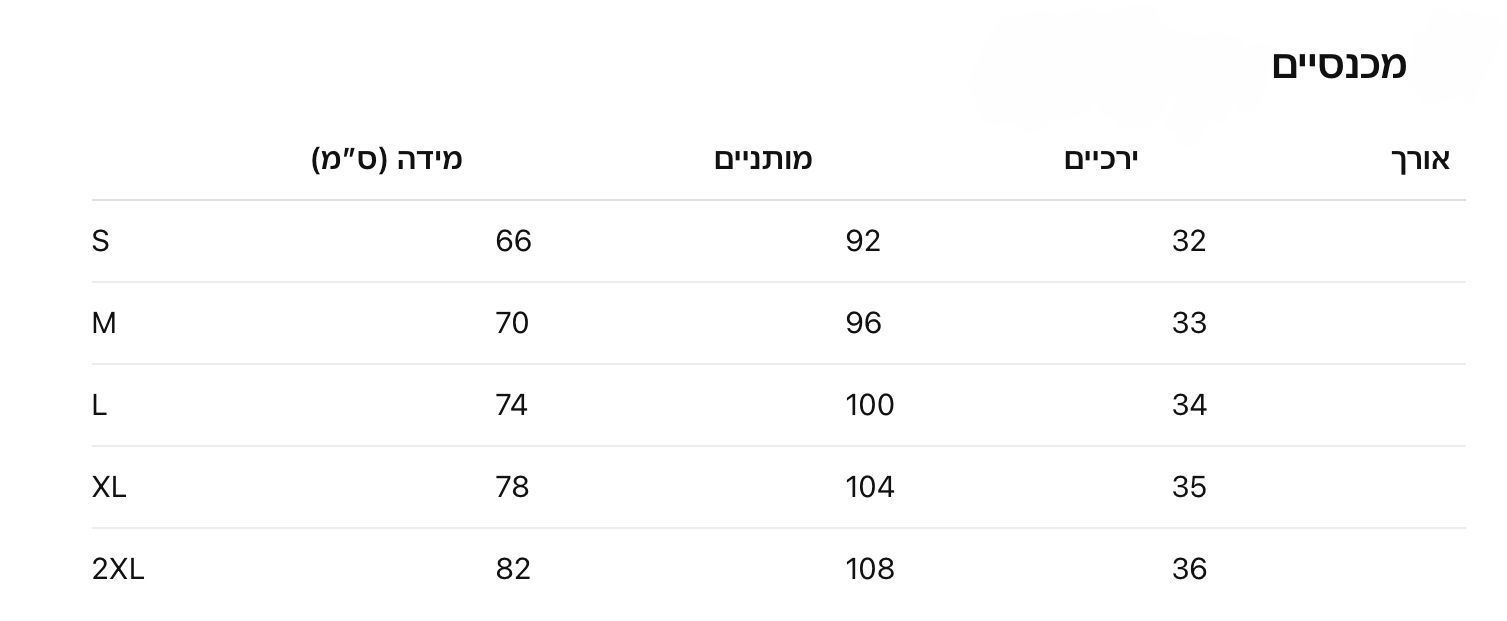Click the מכנסיים table title
Viewport: 1507px width, 621px height.
tap(1338, 65)
